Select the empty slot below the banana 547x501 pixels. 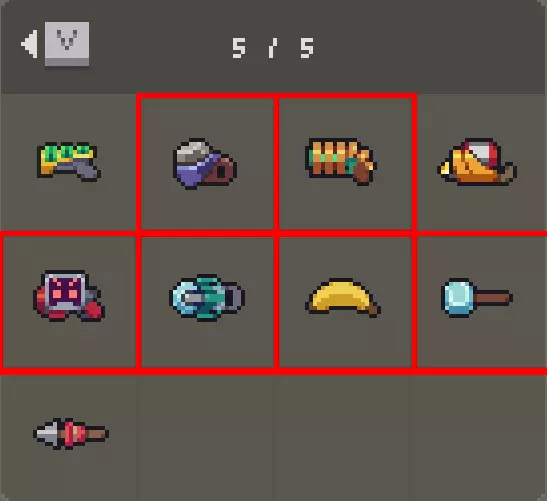pyautogui.click(x=343, y=436)
